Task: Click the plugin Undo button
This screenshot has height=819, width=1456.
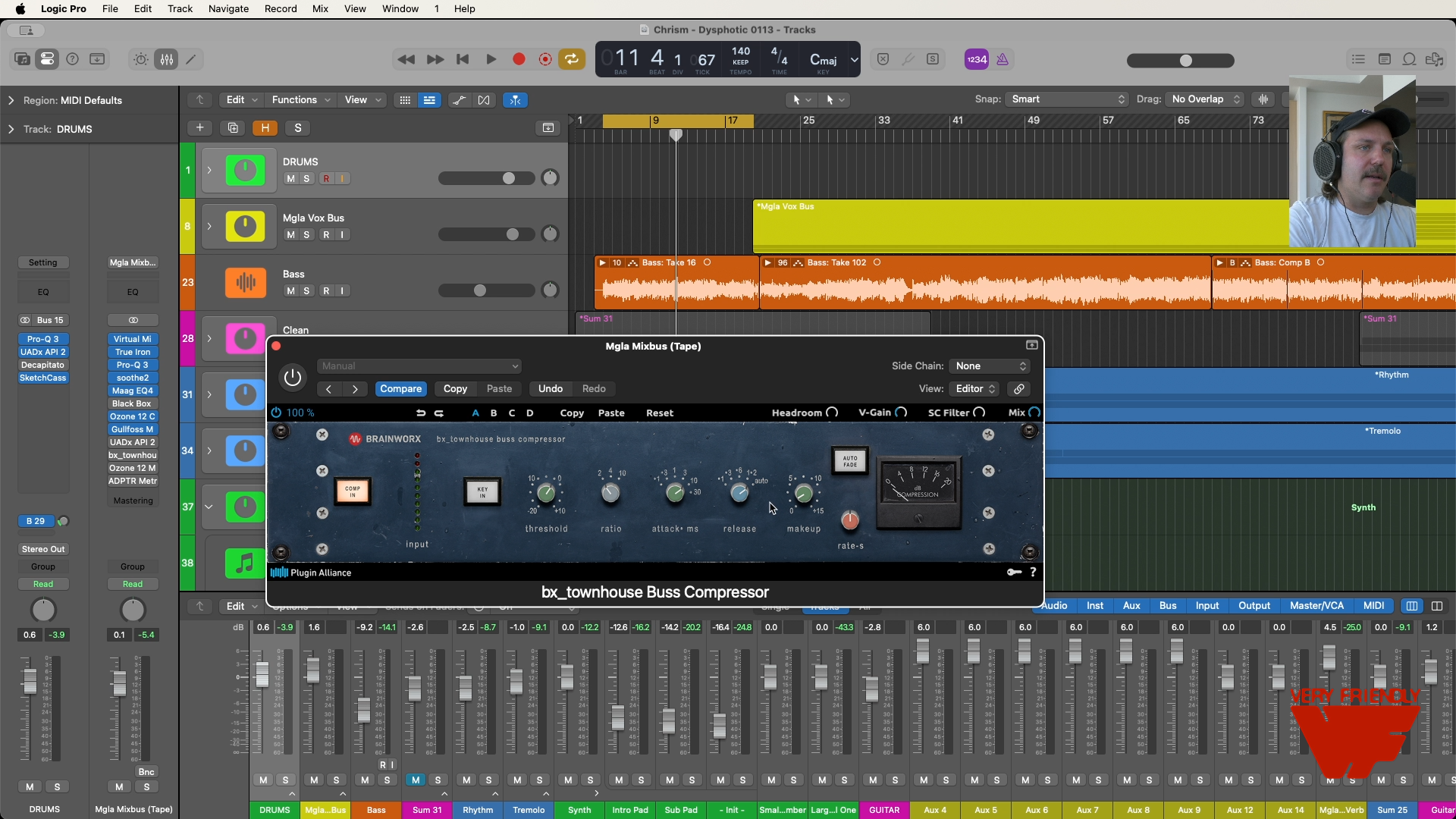Action: click(x=550, y=389)
